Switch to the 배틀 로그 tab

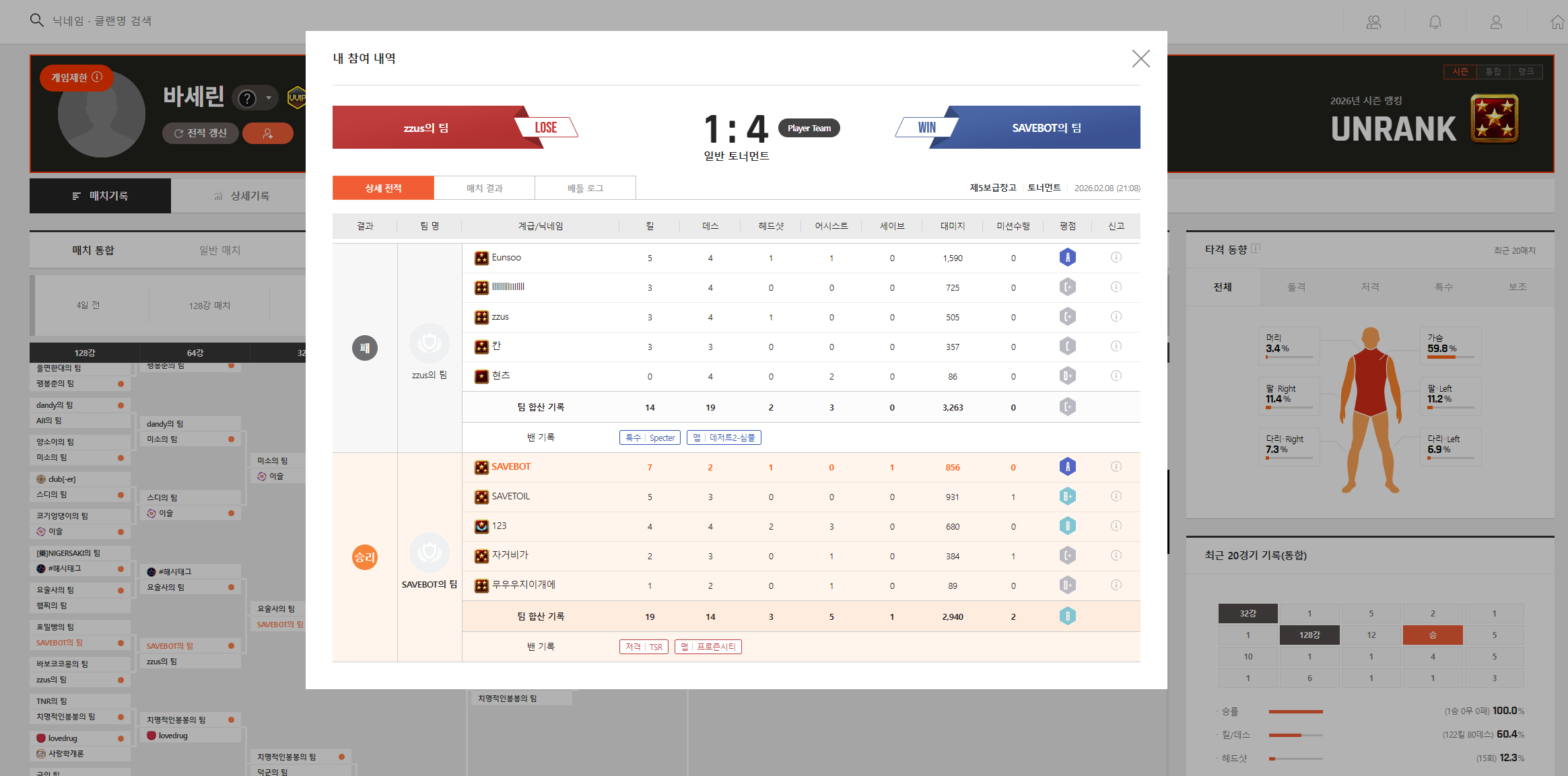click(x=585, y=188)
